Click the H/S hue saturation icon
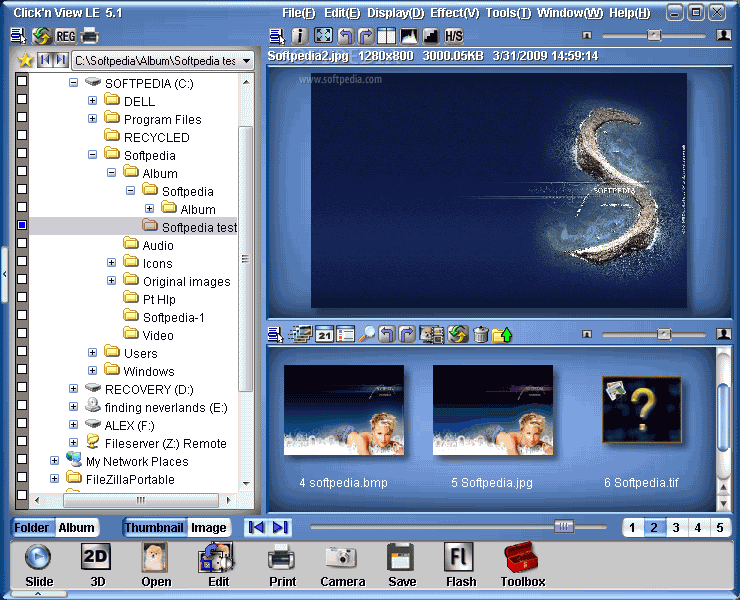740x600 pixels. click(454, 36)
